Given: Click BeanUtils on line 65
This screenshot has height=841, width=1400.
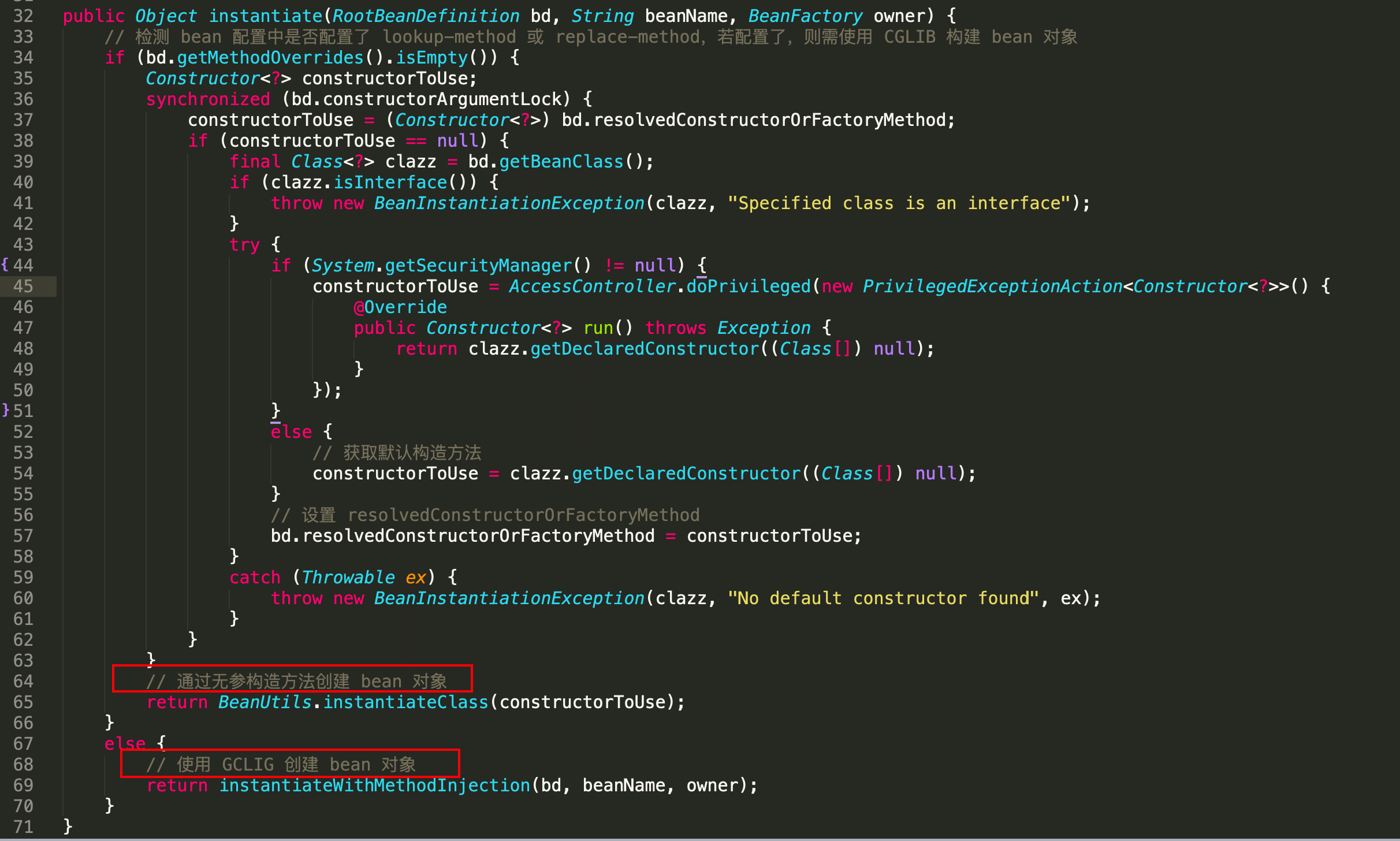Looking at the screenshot, I should point(265,702).
